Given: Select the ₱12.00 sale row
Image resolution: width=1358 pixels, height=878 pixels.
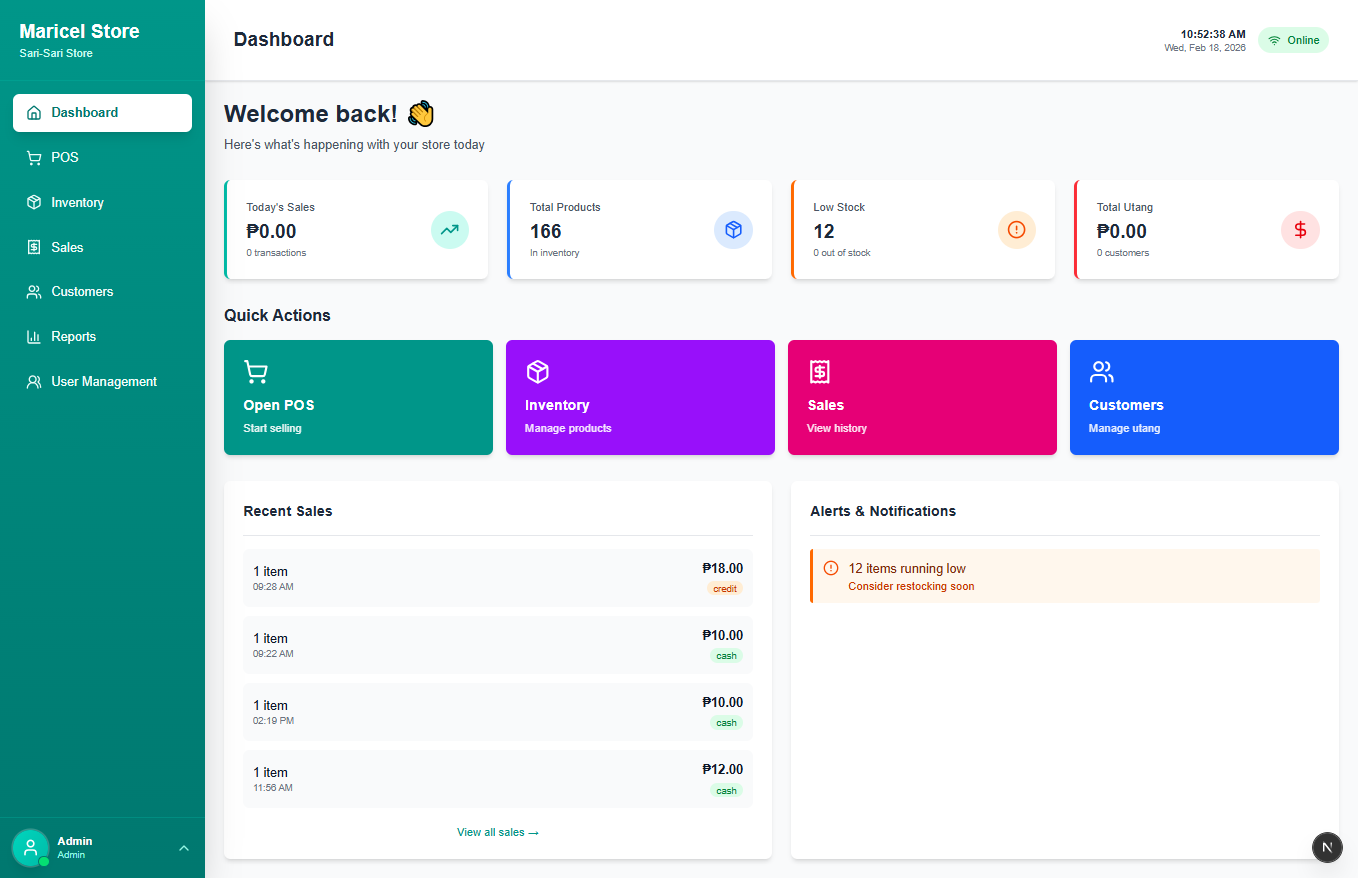Looking at the screenshot, I should [x=498, y=779].
